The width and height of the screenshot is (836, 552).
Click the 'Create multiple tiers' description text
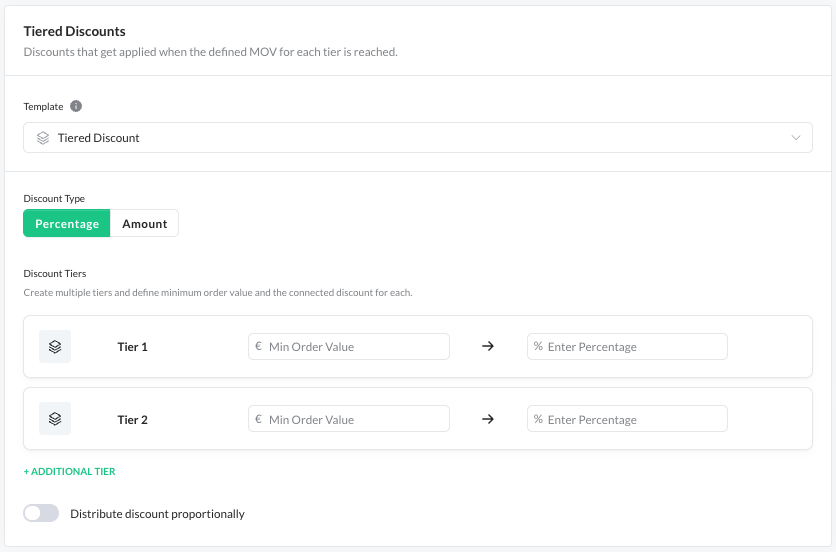coord(218,293)
